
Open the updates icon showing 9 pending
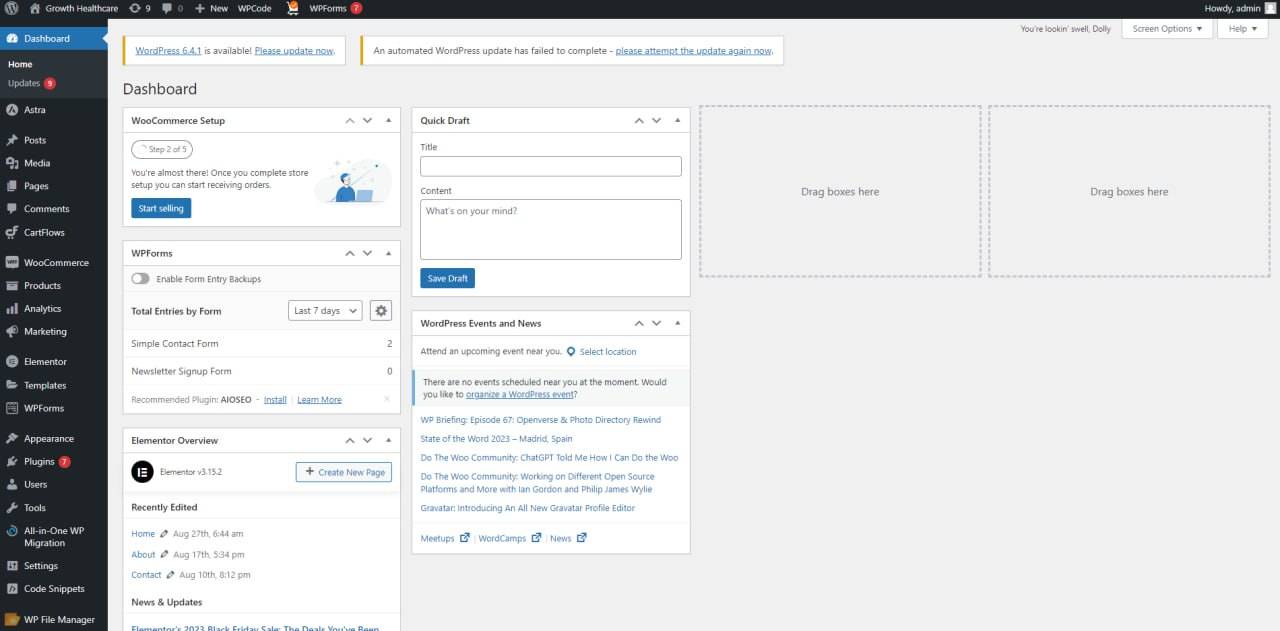135,8
